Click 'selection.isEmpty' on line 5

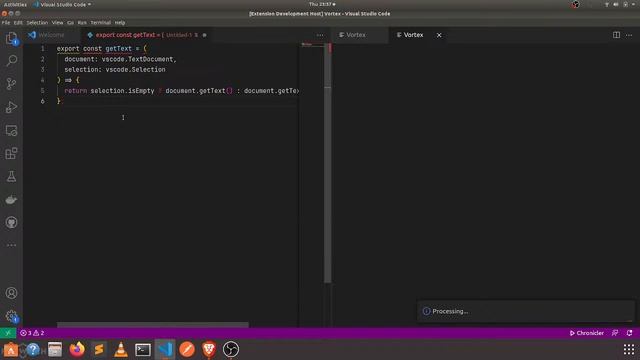(122, 91)
